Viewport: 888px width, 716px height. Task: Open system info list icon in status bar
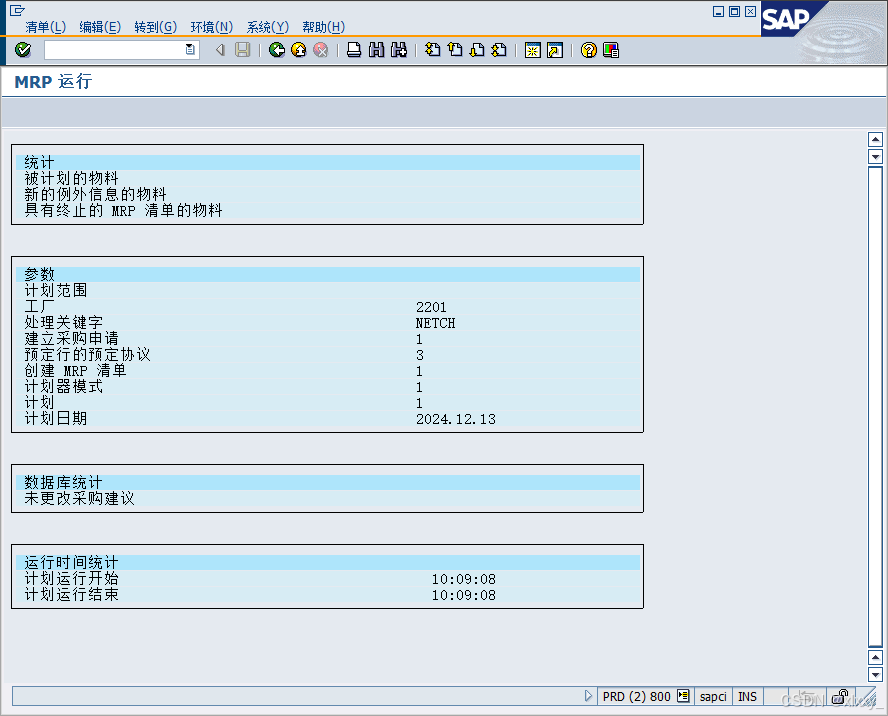pyautogui.click(x=684, y=696)
